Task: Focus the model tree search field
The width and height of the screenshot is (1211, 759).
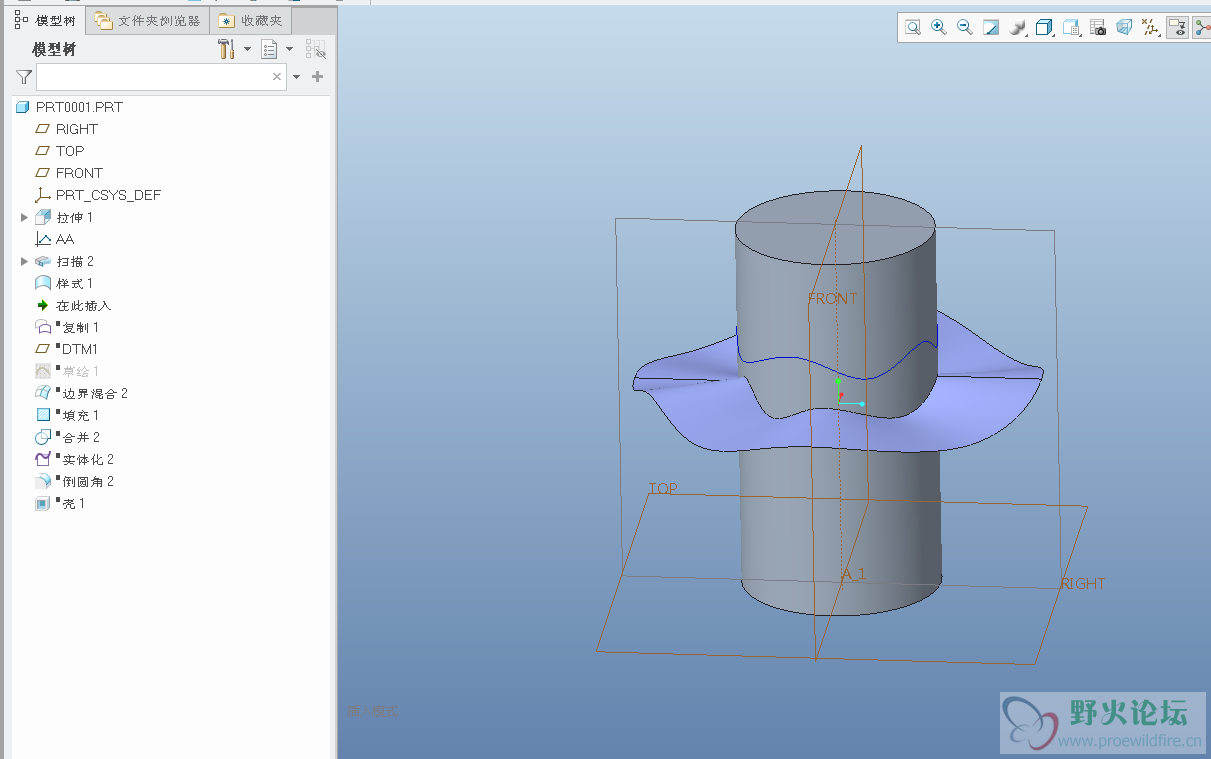Action: coord(161,77)
